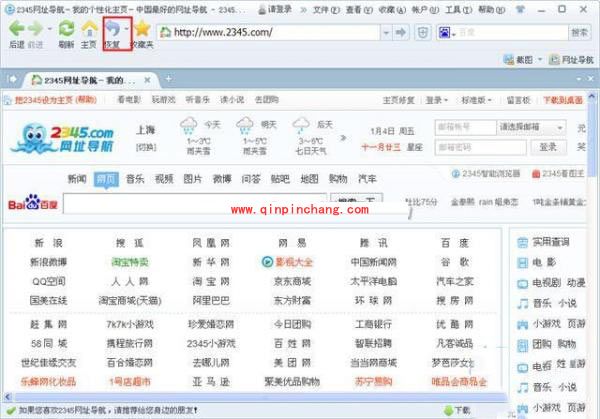Click today's weather cloud icon
The image size is (600, 419).
coord(188,126)
